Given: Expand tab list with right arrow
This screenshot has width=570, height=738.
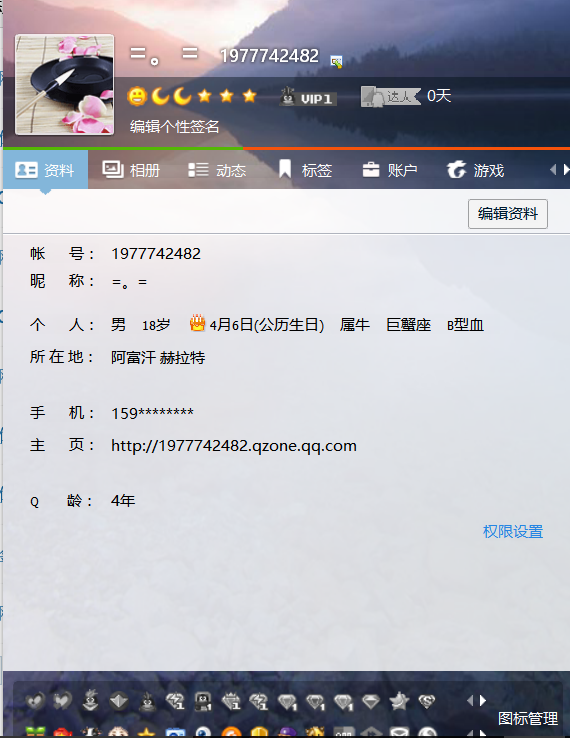Looking at the screenshot, I should coord(566,170).
